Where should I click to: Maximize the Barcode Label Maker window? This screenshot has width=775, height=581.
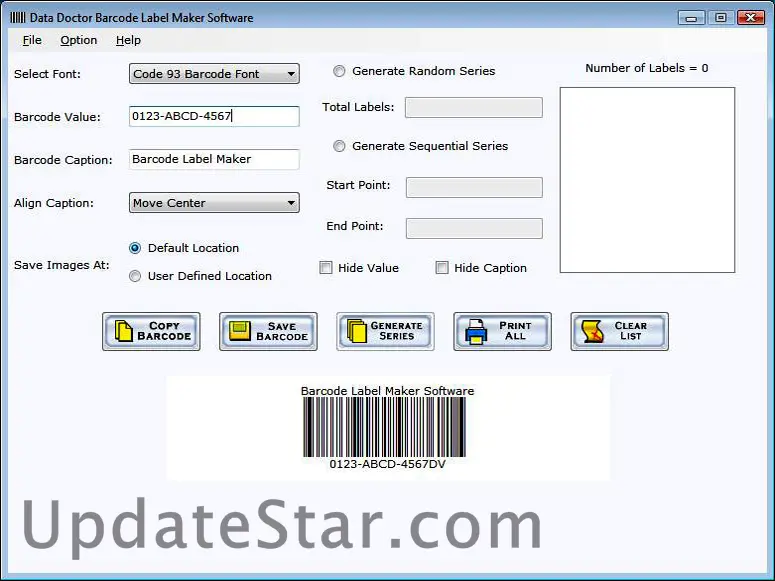pyautogui.click(x=721, y=18)
